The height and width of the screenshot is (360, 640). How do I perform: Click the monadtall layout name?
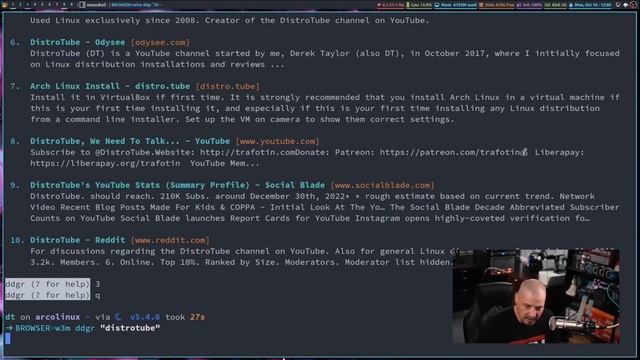96,5
